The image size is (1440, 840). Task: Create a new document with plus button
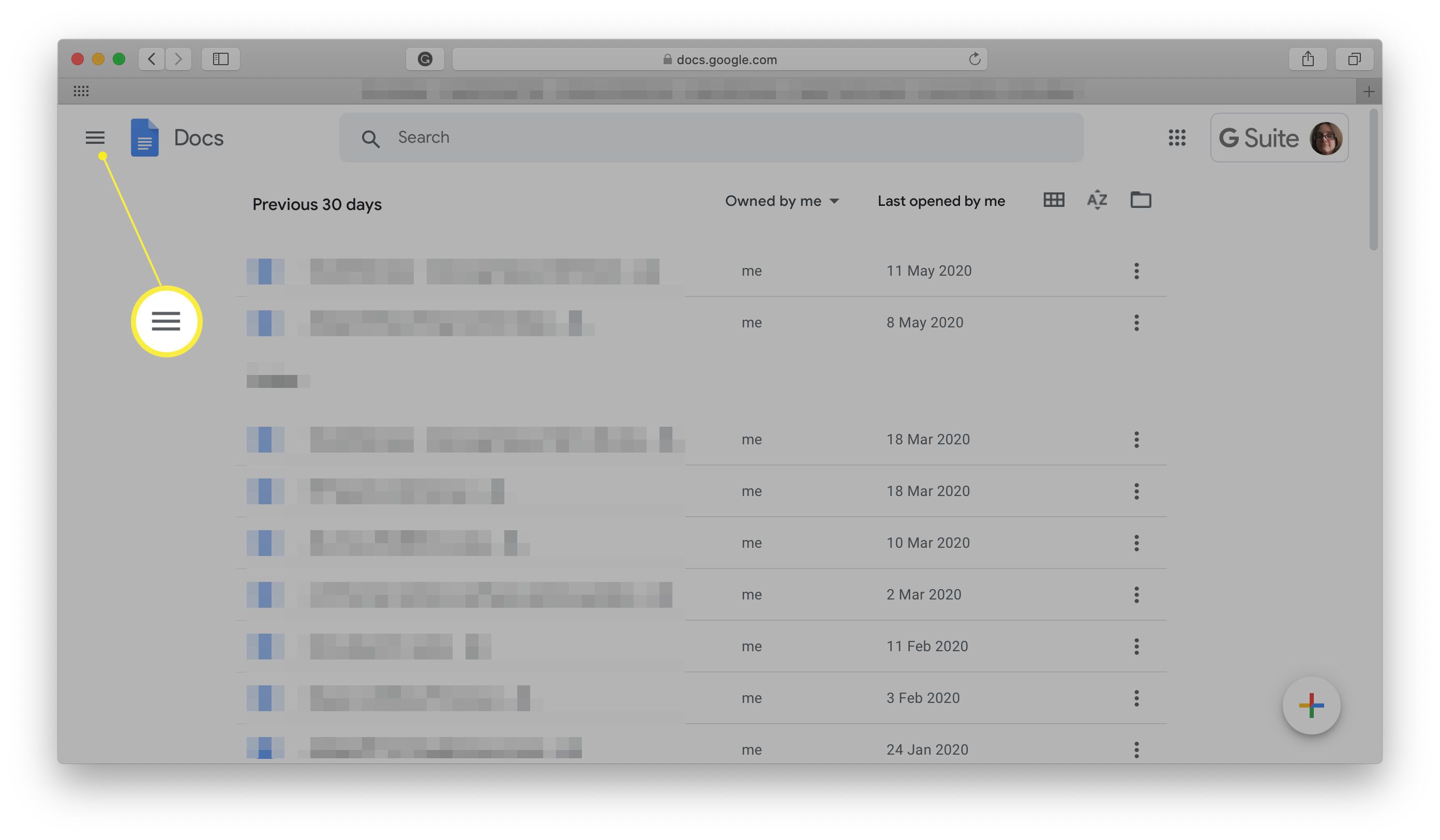1311,706
